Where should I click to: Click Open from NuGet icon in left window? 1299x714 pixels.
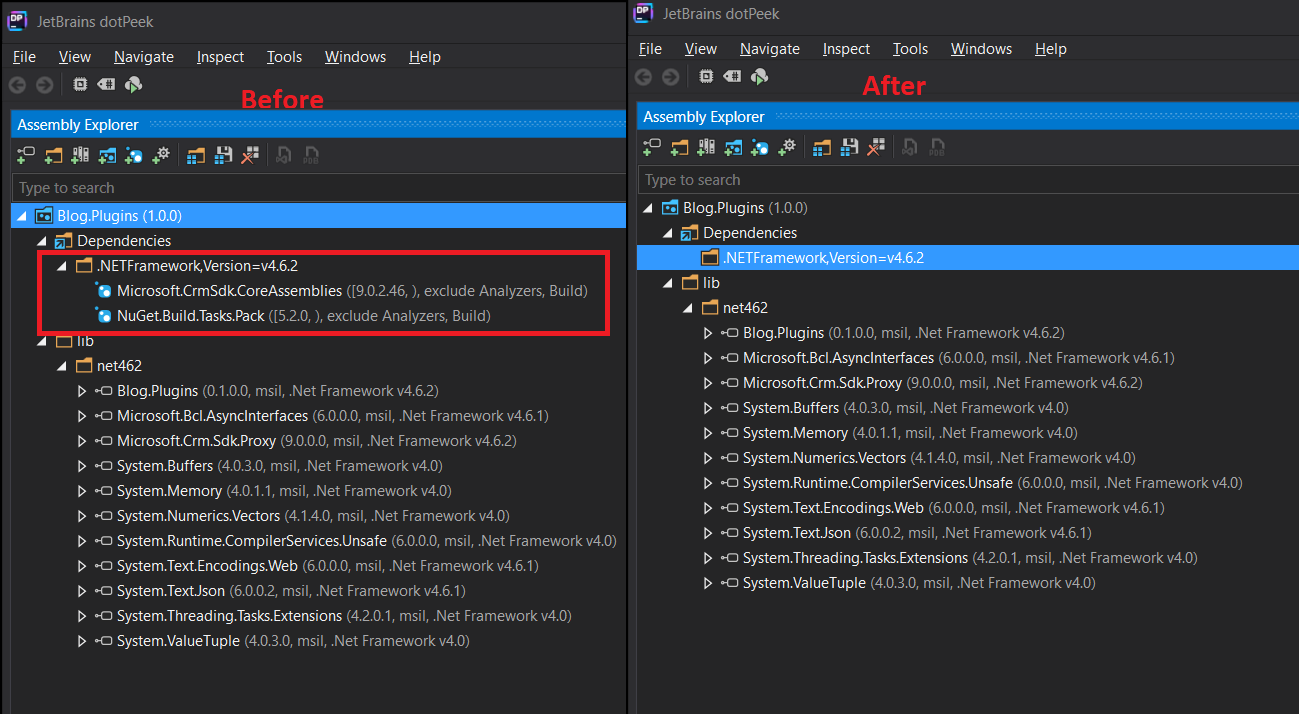click(108, 155)
